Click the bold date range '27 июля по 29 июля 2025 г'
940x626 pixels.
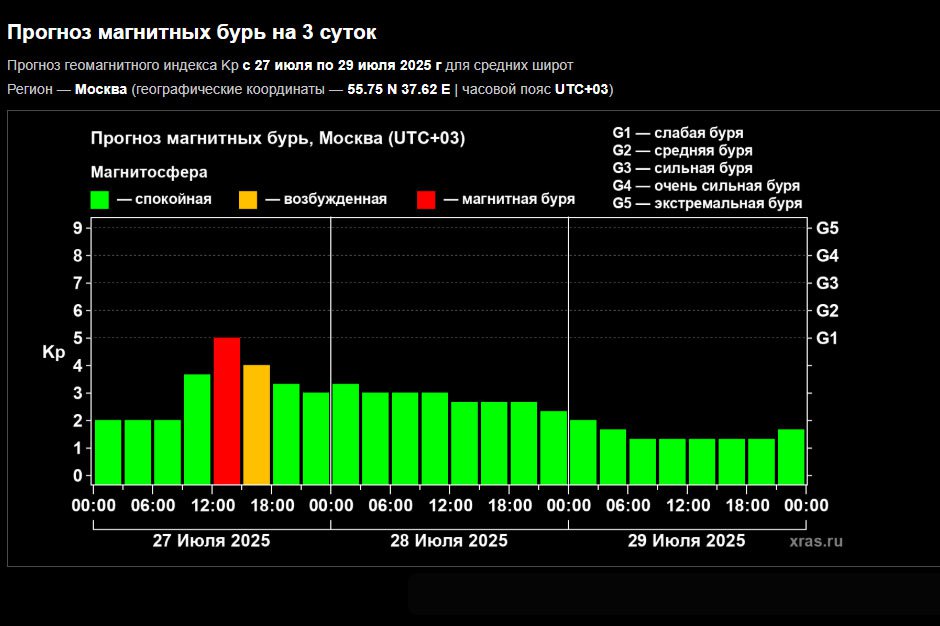point(348,65)
